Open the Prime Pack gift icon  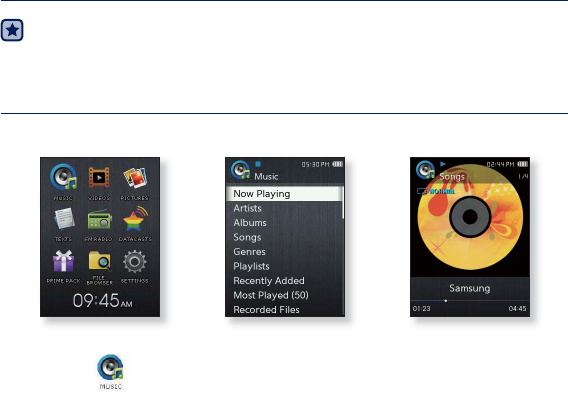click(x=63, y=261)
